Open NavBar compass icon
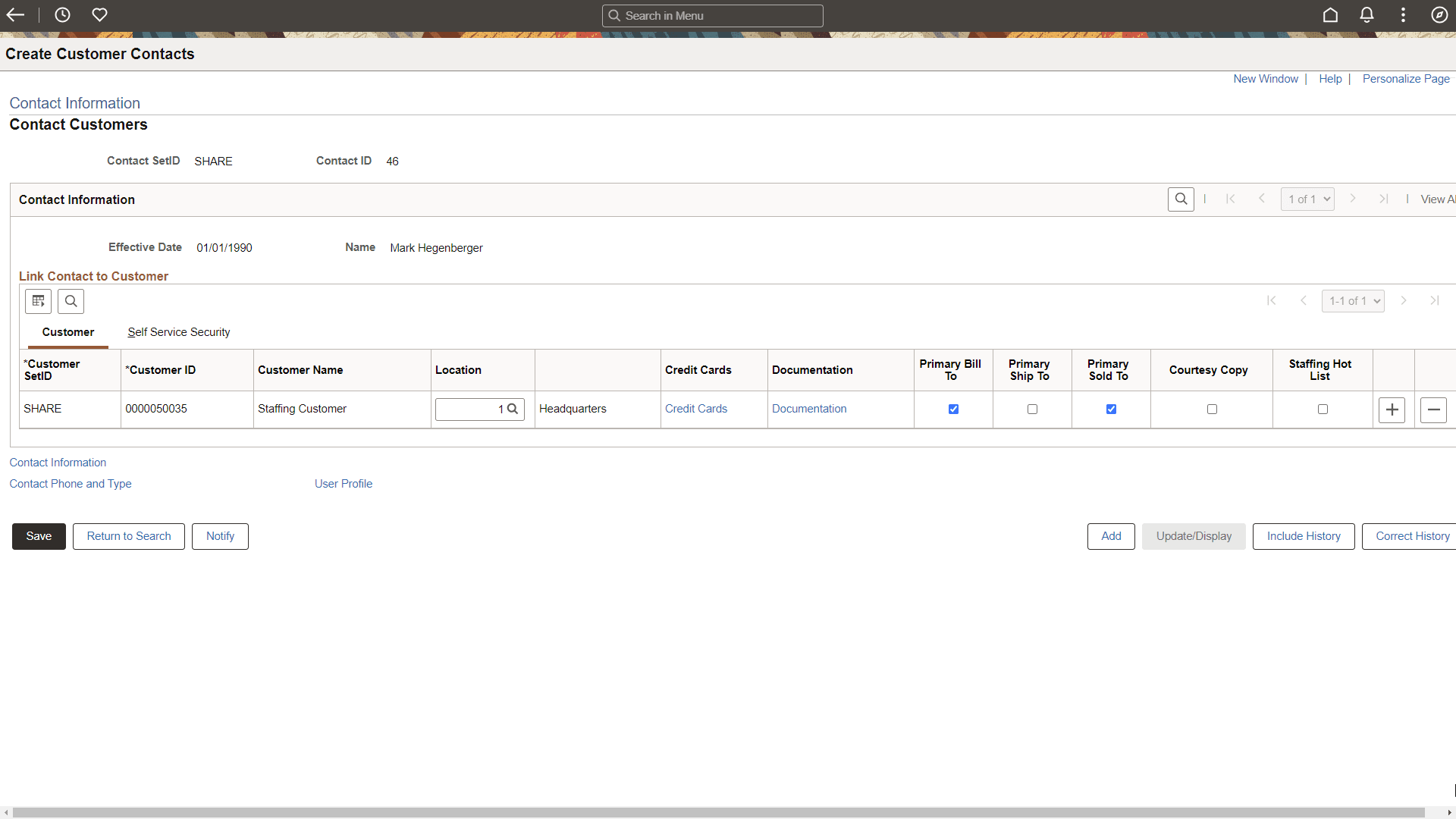 (x=1439, y=15)
